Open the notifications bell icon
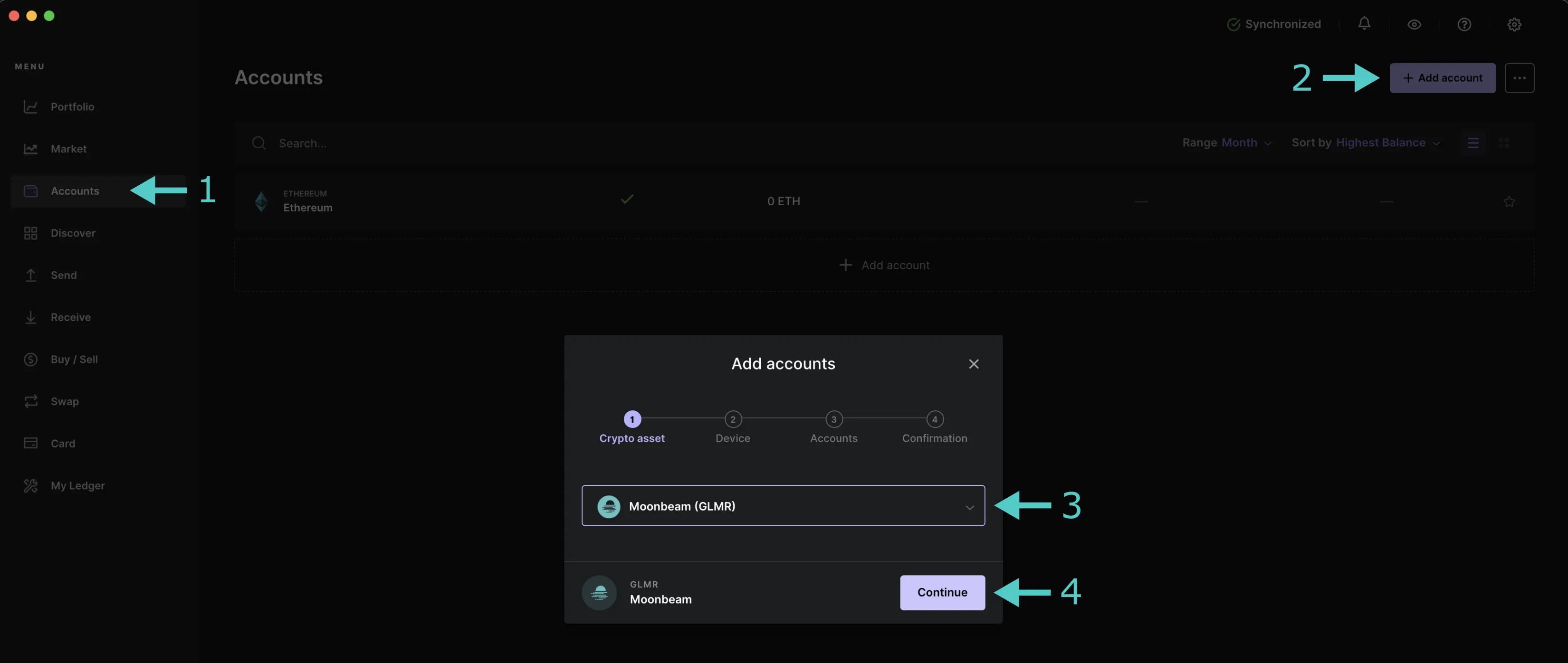 [1364, 24]
